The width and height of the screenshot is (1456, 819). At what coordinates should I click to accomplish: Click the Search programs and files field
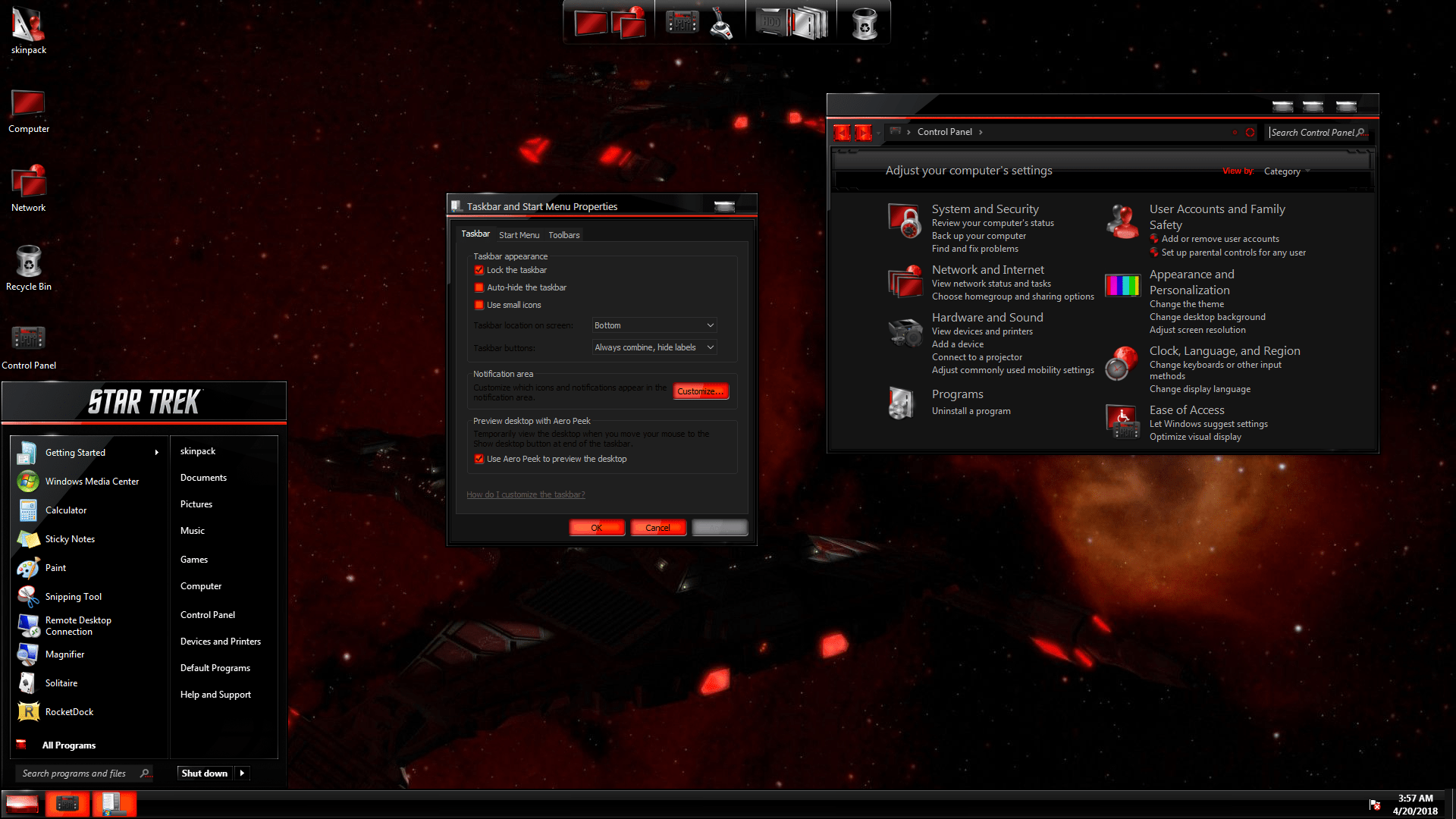84,773
